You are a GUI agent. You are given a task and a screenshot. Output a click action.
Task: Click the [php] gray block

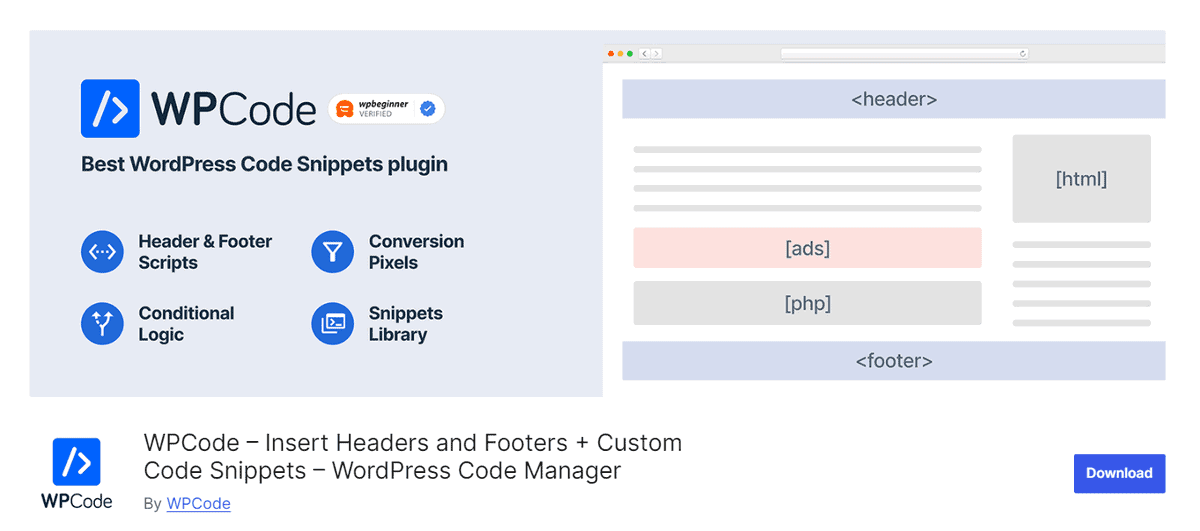(807, 303)
